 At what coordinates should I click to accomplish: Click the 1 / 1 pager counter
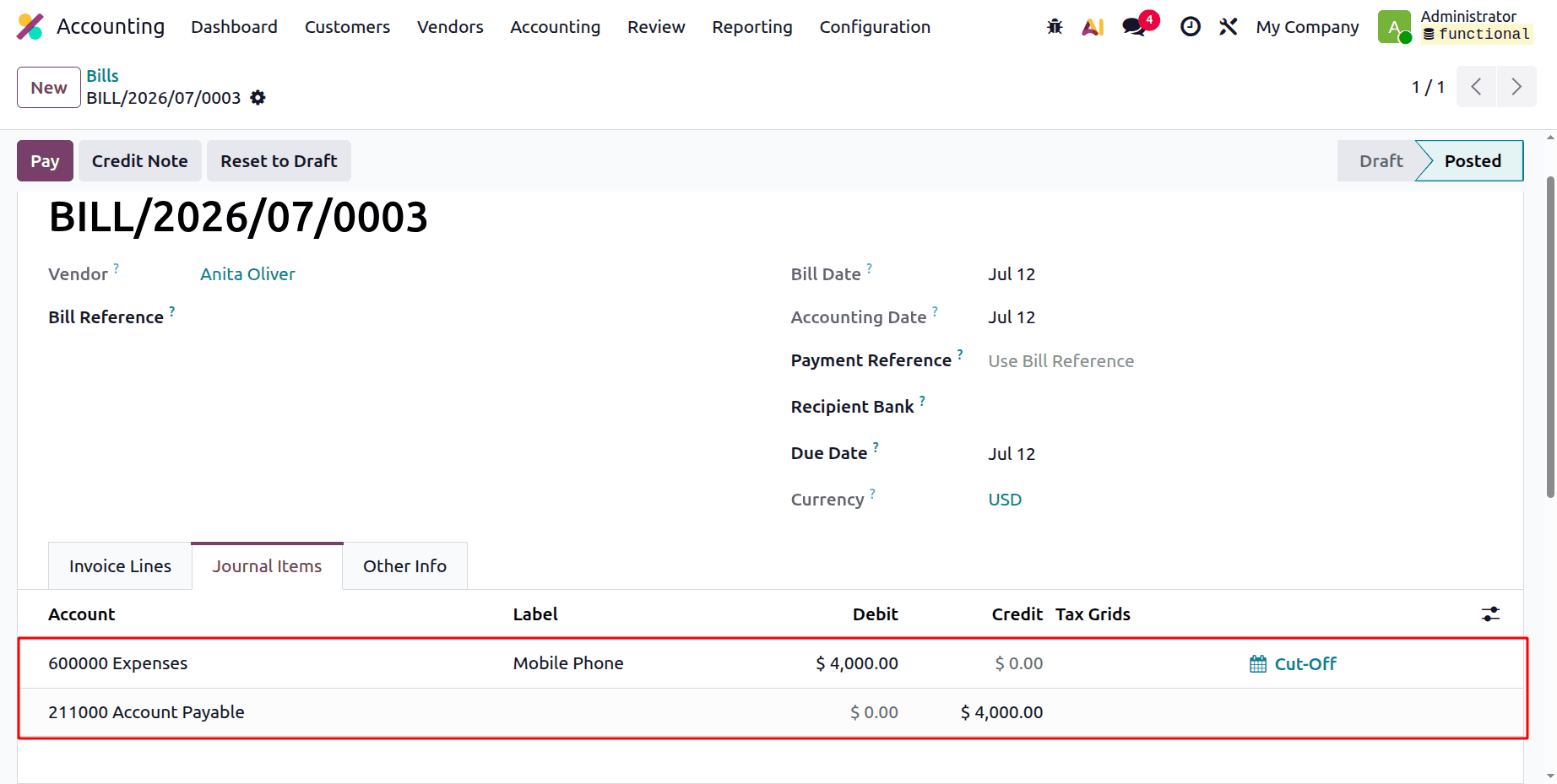[x=1428, y=87]
